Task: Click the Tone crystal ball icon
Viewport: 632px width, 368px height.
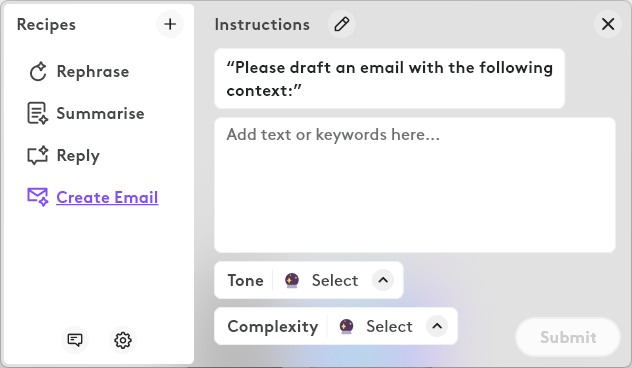Action: pos(292,280)
